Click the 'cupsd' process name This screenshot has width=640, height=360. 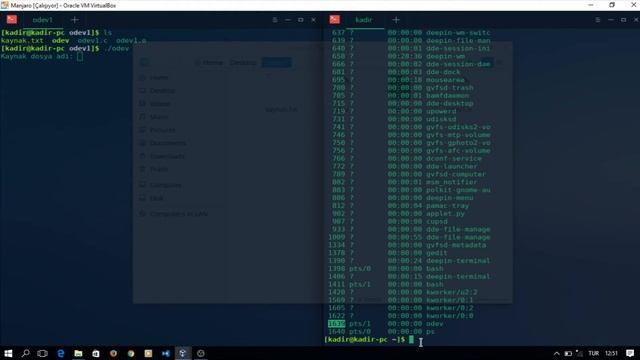point(437,222)
